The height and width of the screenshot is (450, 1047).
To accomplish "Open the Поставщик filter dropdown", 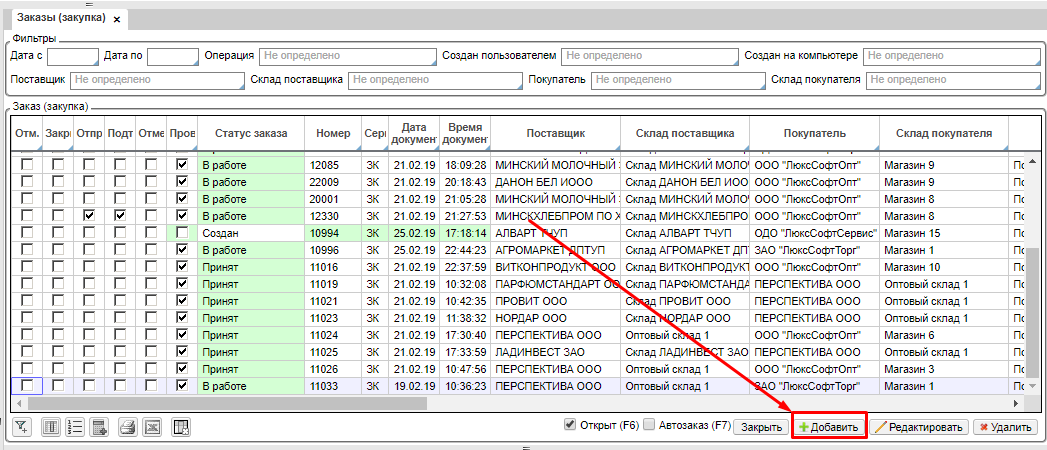I will tap(156, 79).
